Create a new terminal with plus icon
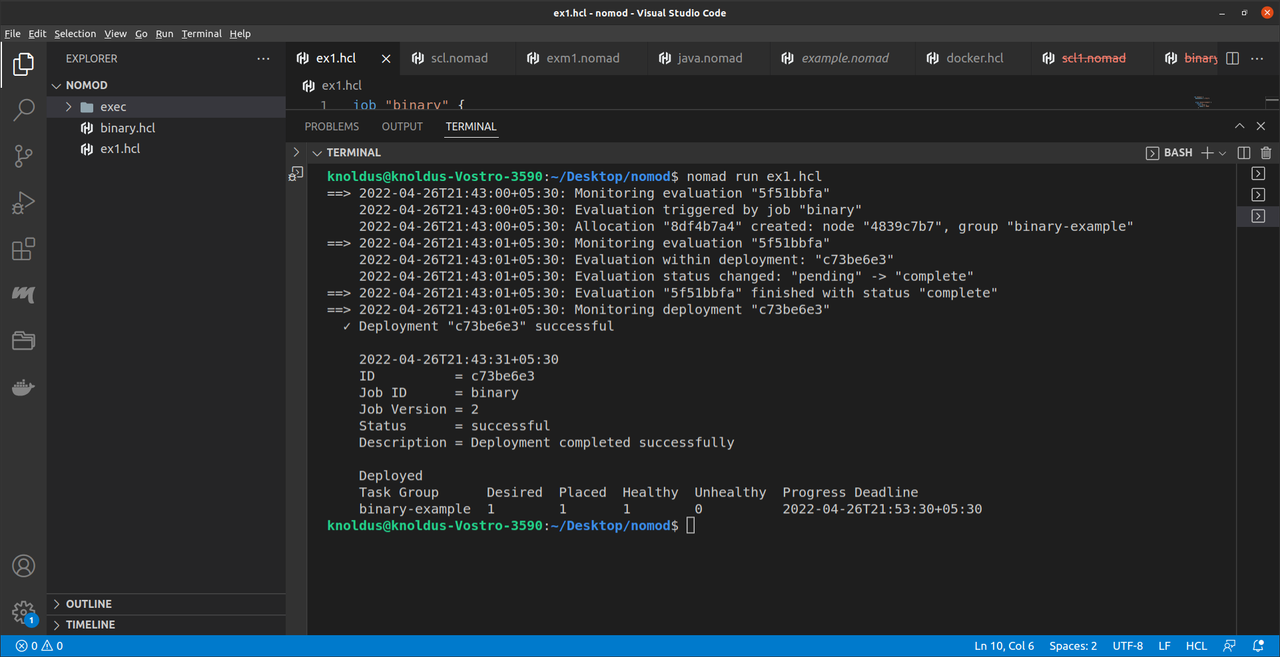 pos(1207,153)
